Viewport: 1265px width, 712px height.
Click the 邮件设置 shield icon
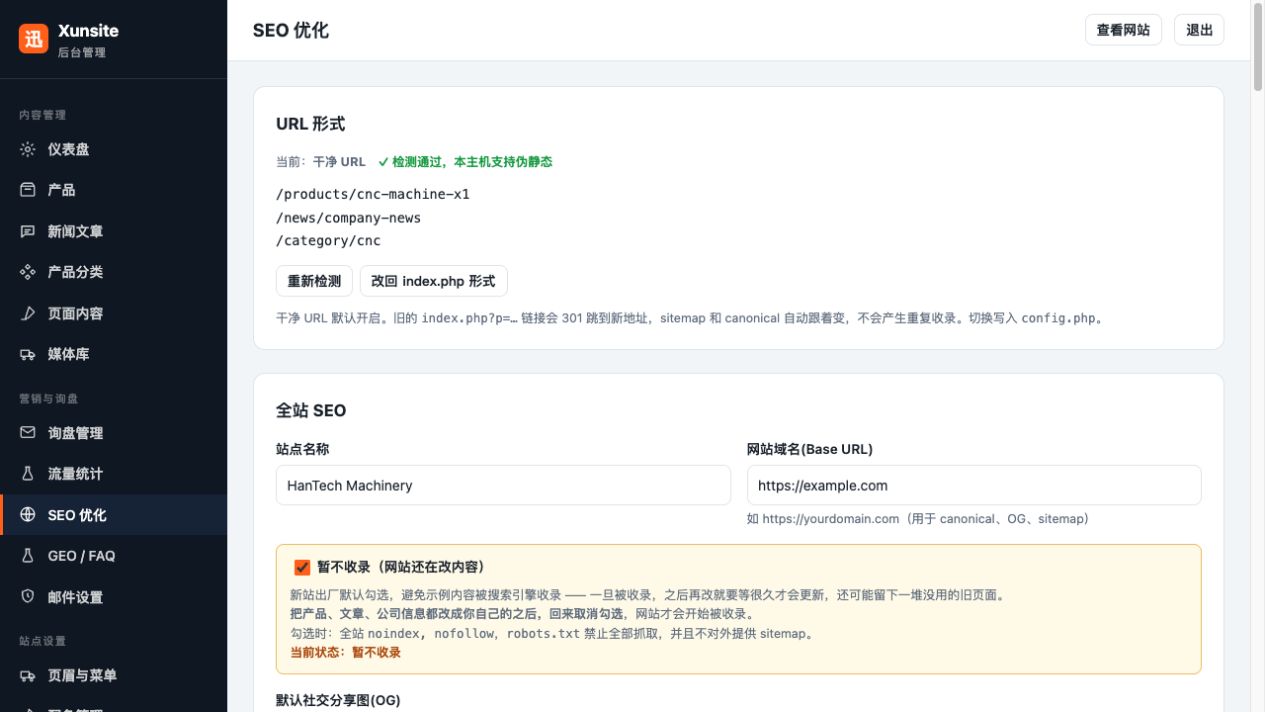28,597
